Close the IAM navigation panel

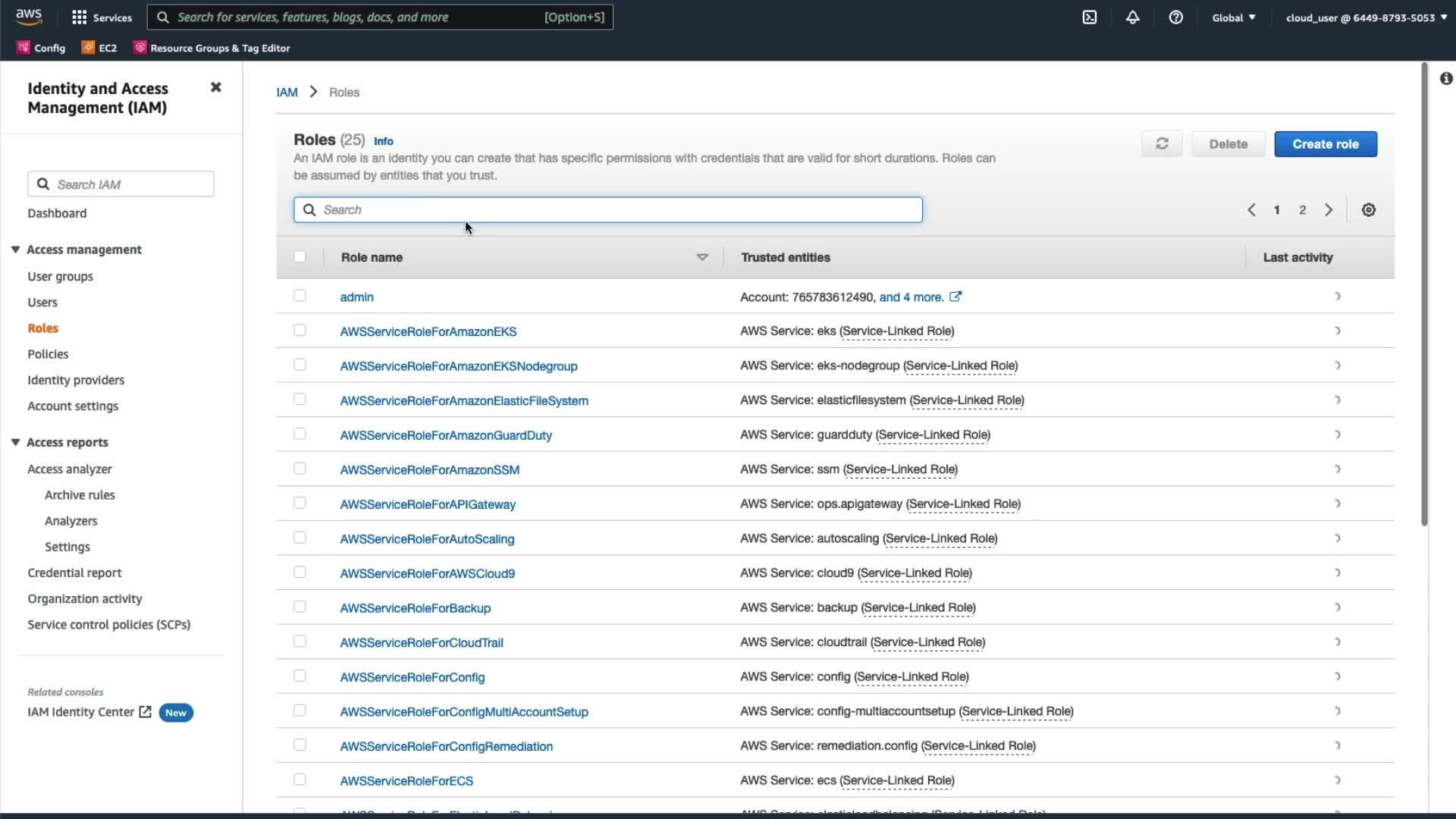coord(216,87)
